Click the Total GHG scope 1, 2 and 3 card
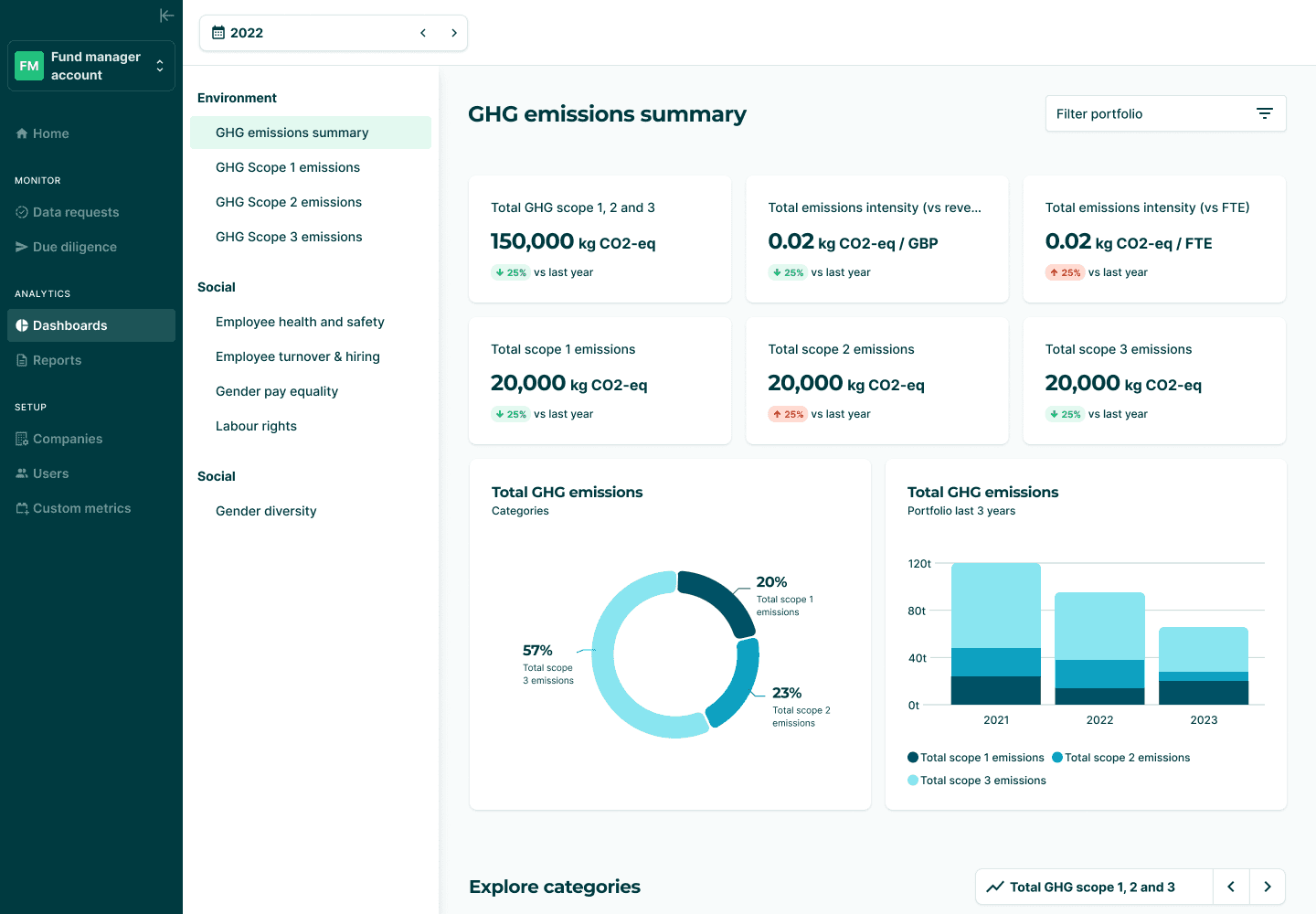The image size is (1316, 914). click(x=600, y=239)
